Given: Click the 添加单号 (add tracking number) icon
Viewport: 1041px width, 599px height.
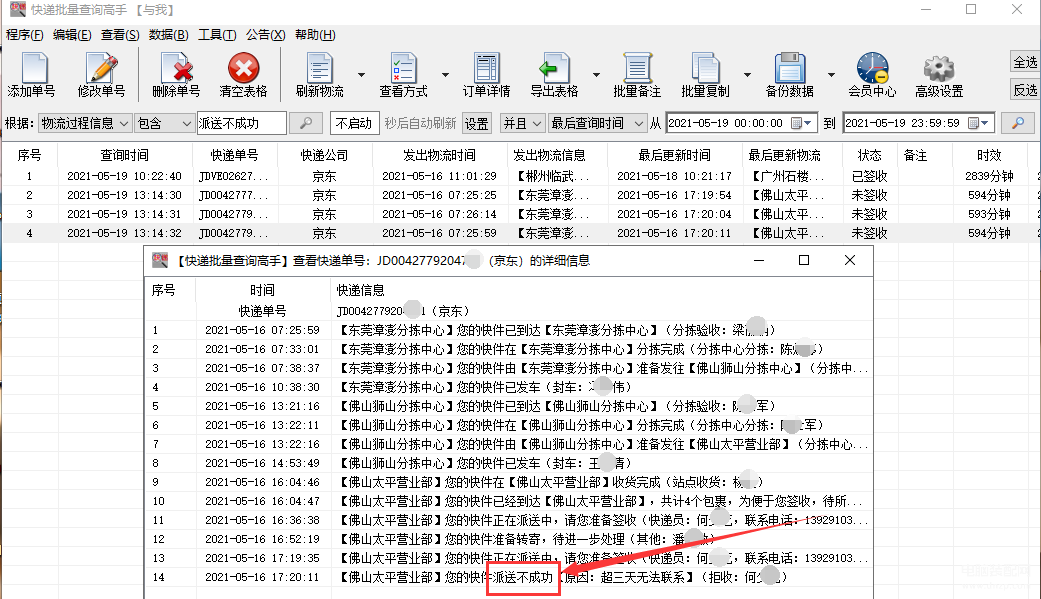Looking at the screenshot, I should 31,70.
